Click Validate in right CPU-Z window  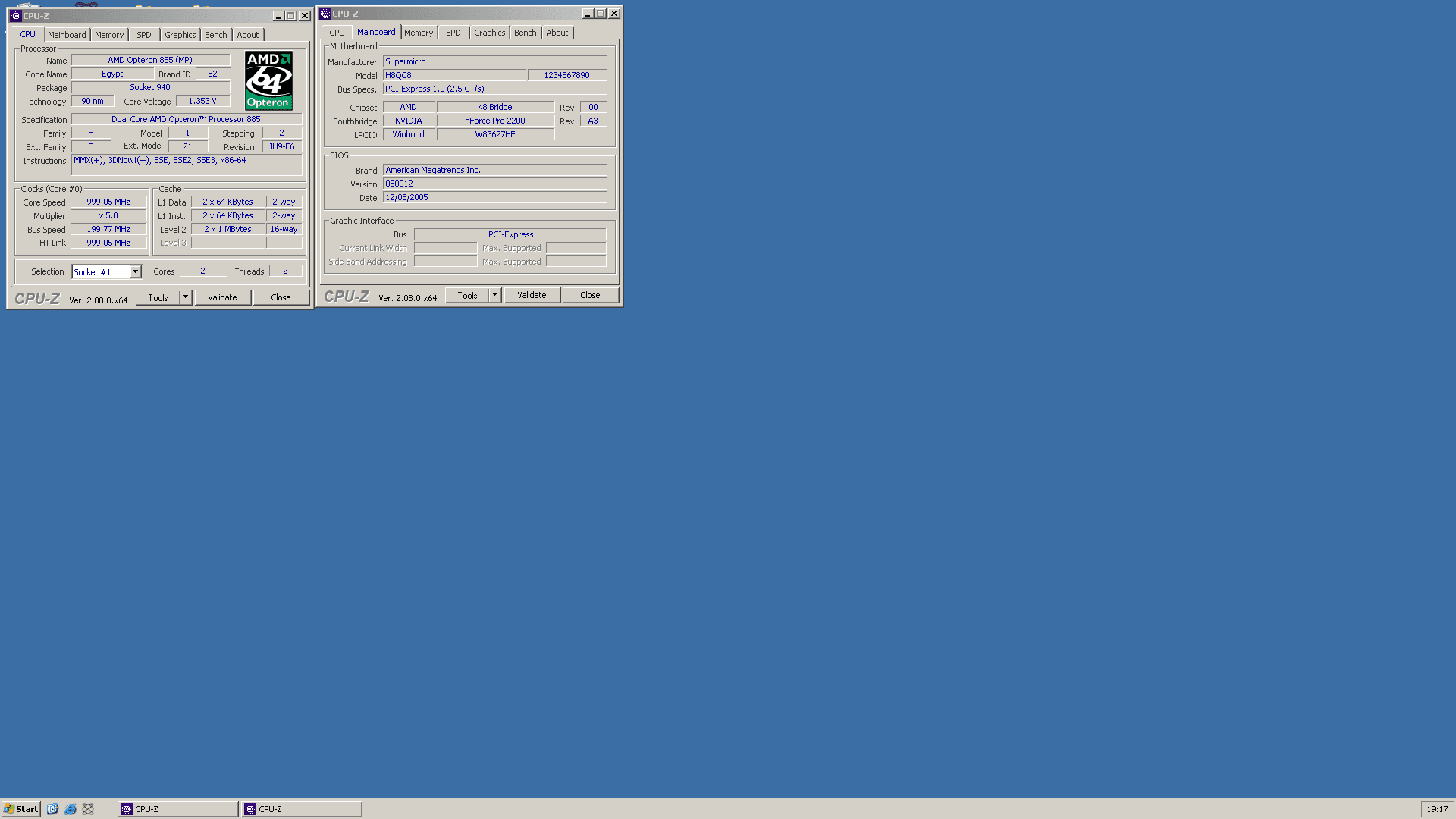[532, 295]
